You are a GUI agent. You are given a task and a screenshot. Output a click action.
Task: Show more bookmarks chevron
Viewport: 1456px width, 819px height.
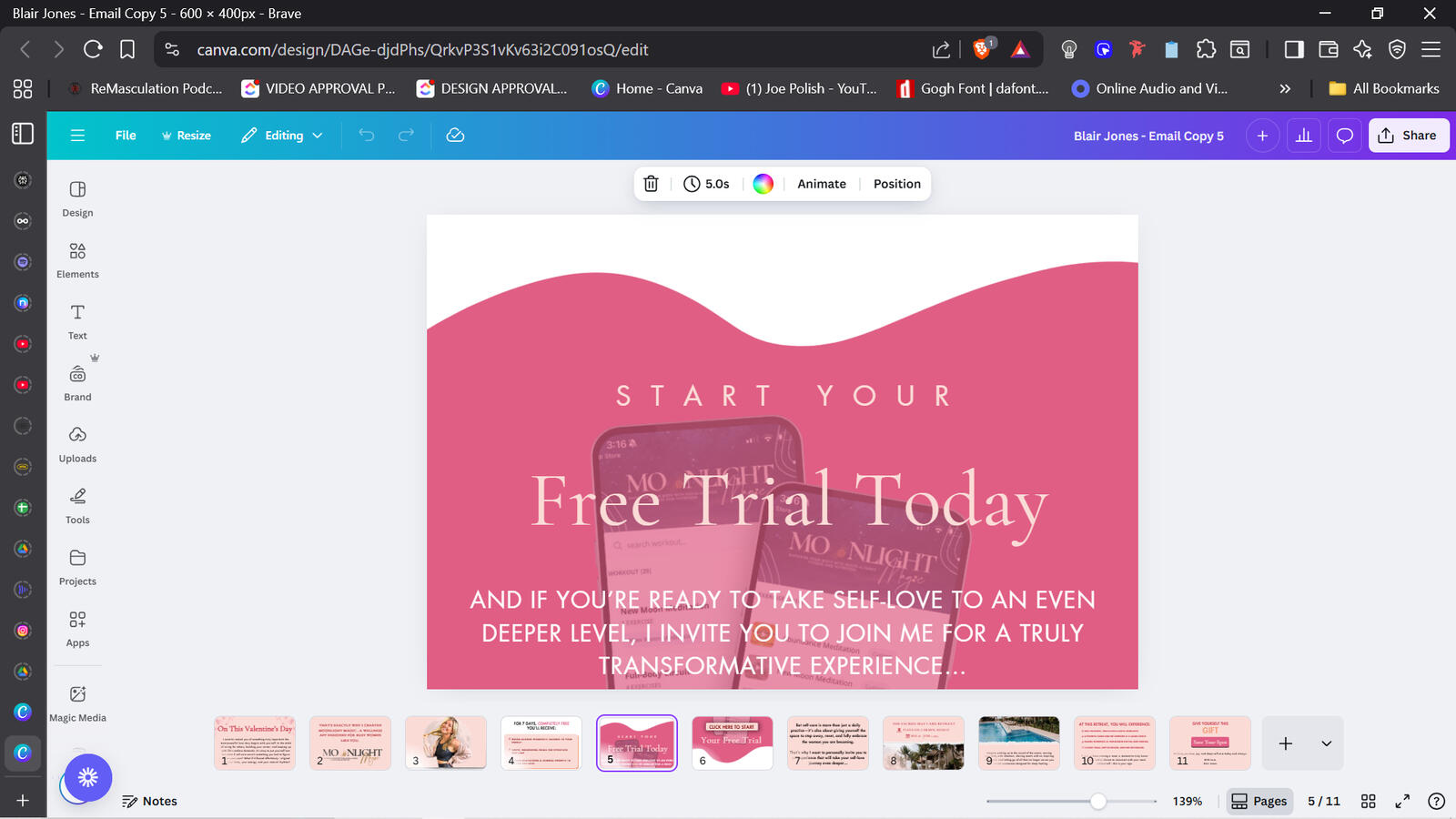click(x=1285, y=88)
